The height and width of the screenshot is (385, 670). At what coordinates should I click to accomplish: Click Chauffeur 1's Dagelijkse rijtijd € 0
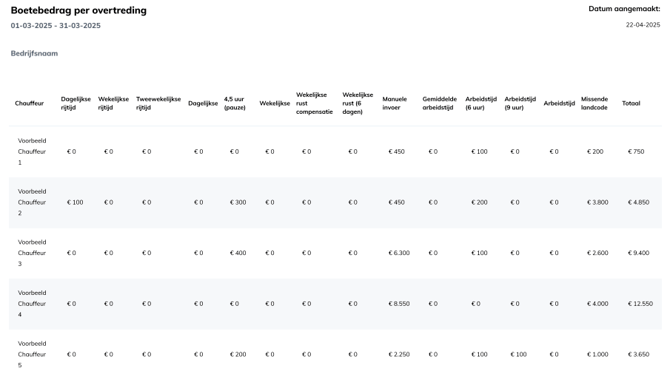coord(71,152)
